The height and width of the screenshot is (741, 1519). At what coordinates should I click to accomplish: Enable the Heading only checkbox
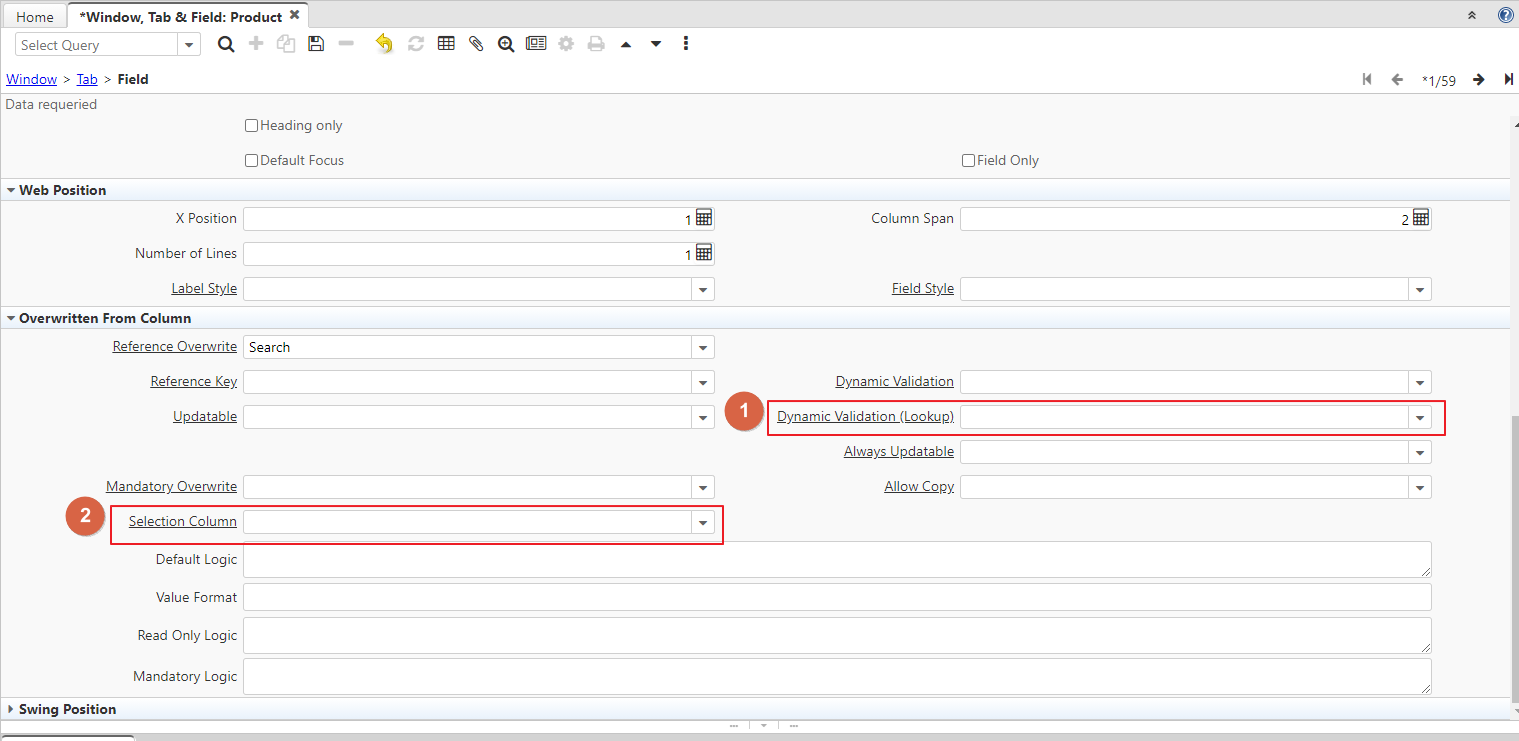(252, 126)
